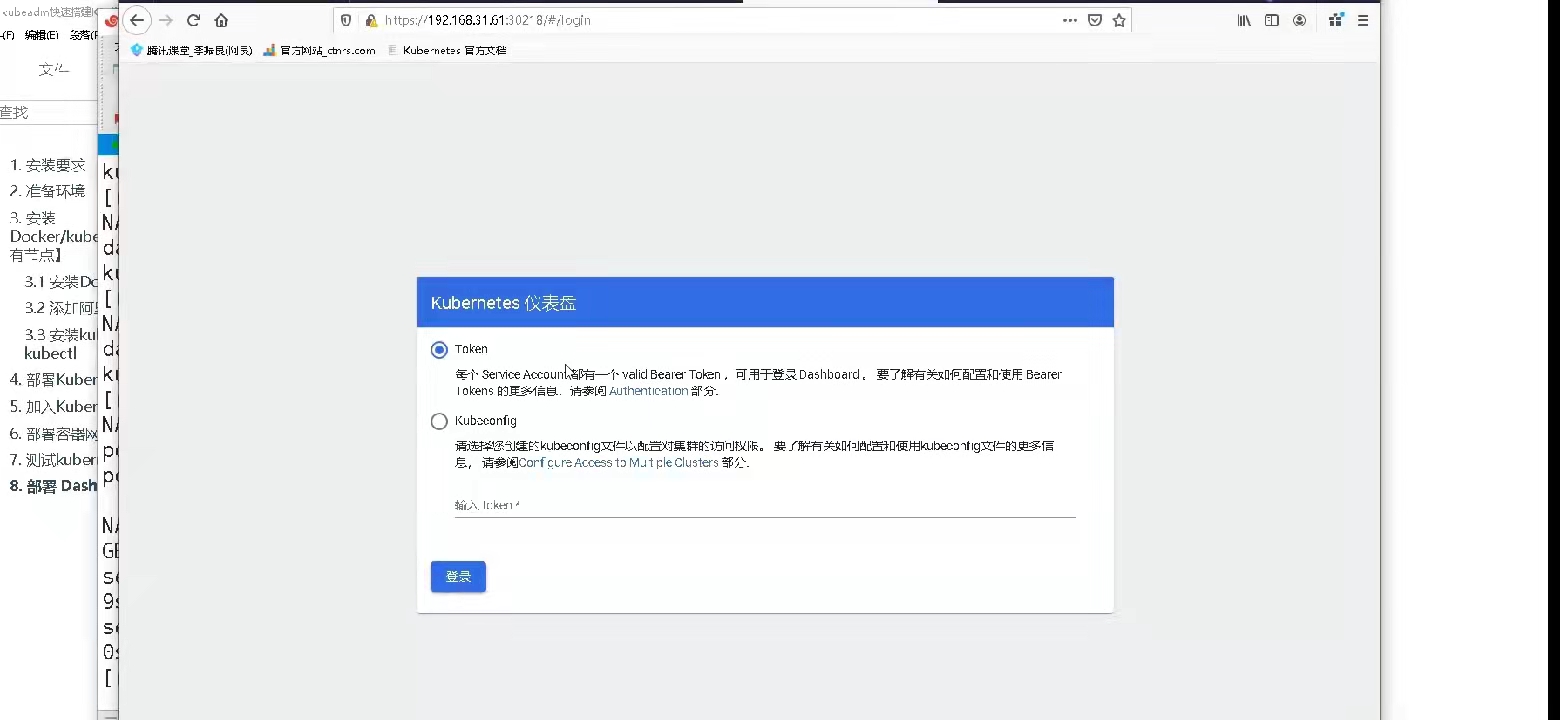Click the blue 登录 sign-in button
Screen dimensions: 1560x720
click(458, 577)
